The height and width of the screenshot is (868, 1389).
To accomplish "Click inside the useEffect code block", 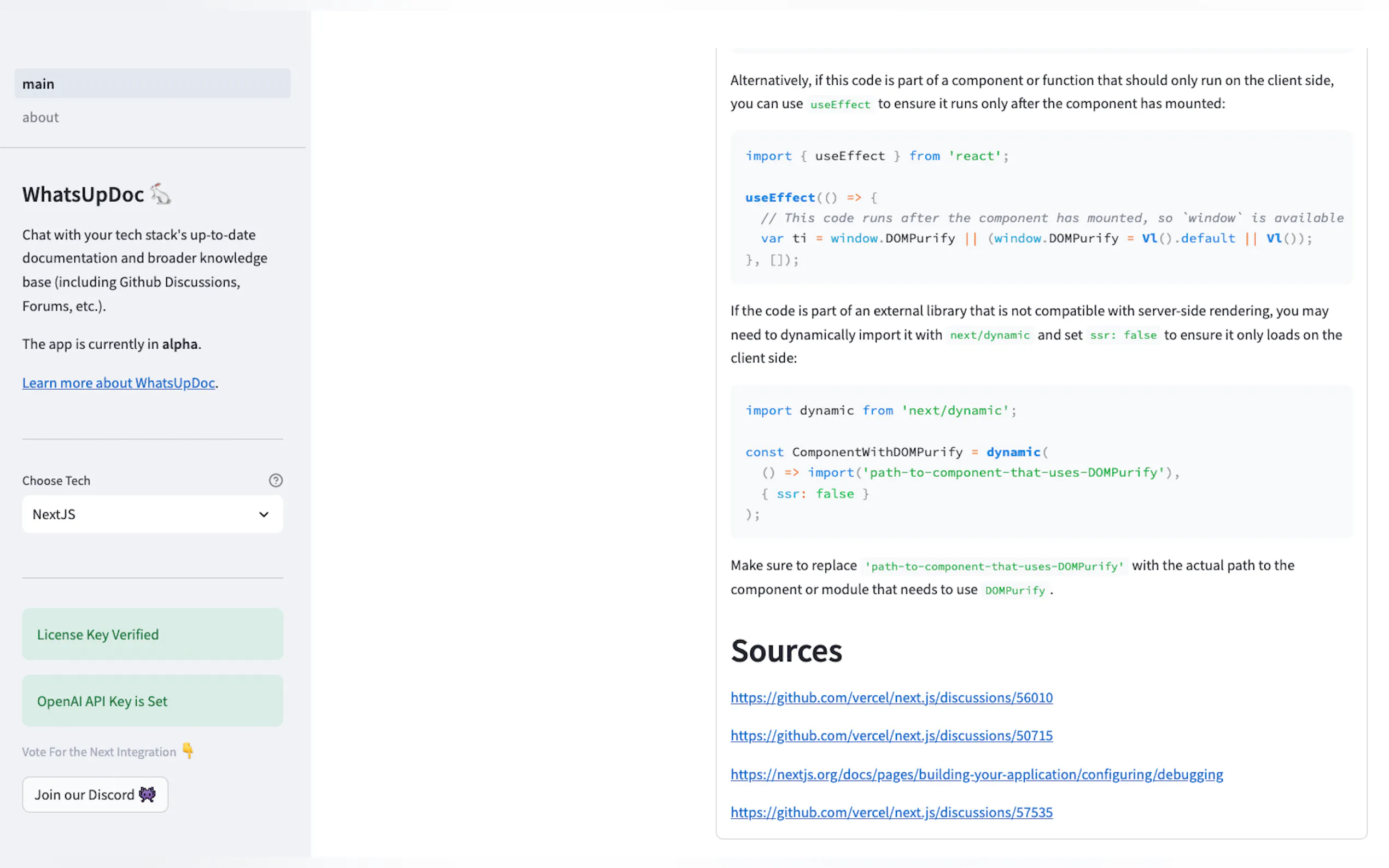I will pyautogui.click(x=1041, y=207).
